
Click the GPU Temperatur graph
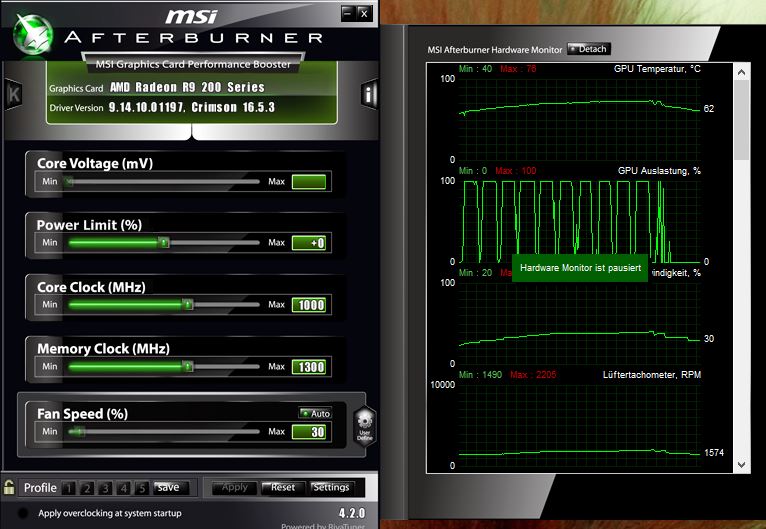click(579, 119)
